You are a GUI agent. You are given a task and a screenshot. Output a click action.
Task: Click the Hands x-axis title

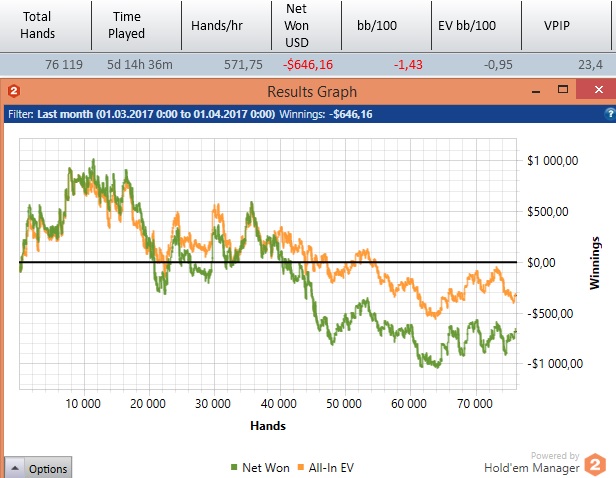268,426
